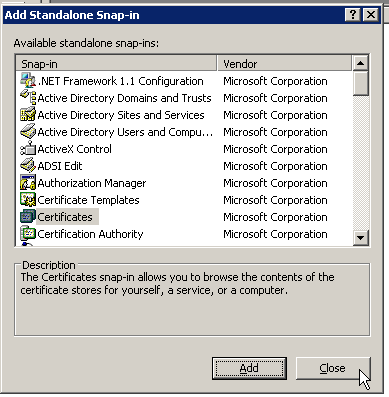Click the list scrollbar down arrow
Image resolution: width=389 pixels, height=397 pixels.
pos(360,238)
